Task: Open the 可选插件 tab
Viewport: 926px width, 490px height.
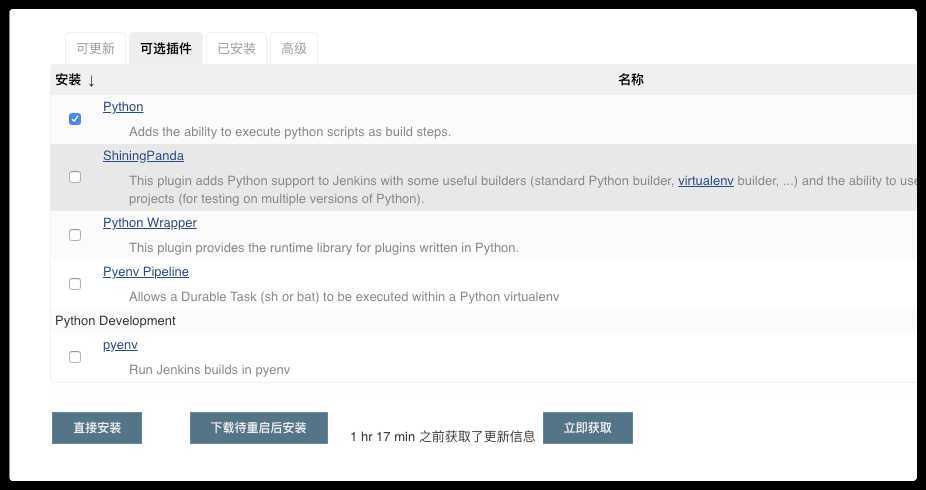Action: coord(166,48)
